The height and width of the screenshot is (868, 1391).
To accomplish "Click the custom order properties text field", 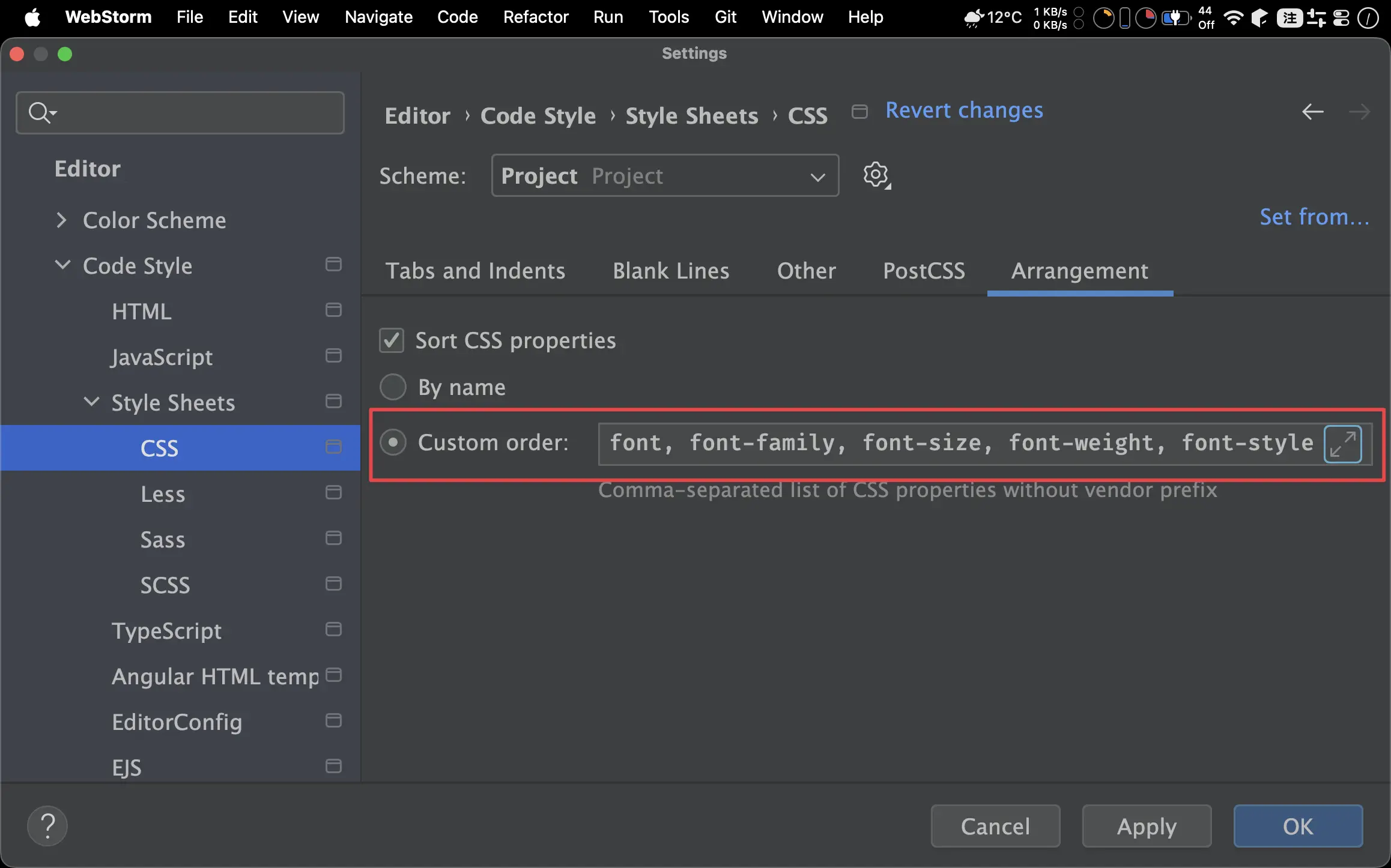I will pyautogui.click(x=960, y=444).
